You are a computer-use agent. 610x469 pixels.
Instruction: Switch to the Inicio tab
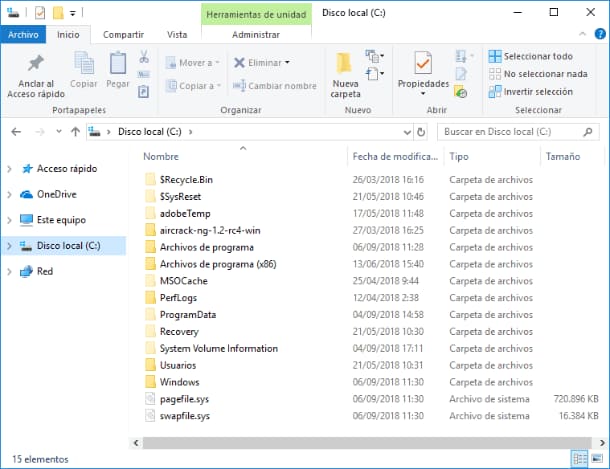(x=68, y=35)
